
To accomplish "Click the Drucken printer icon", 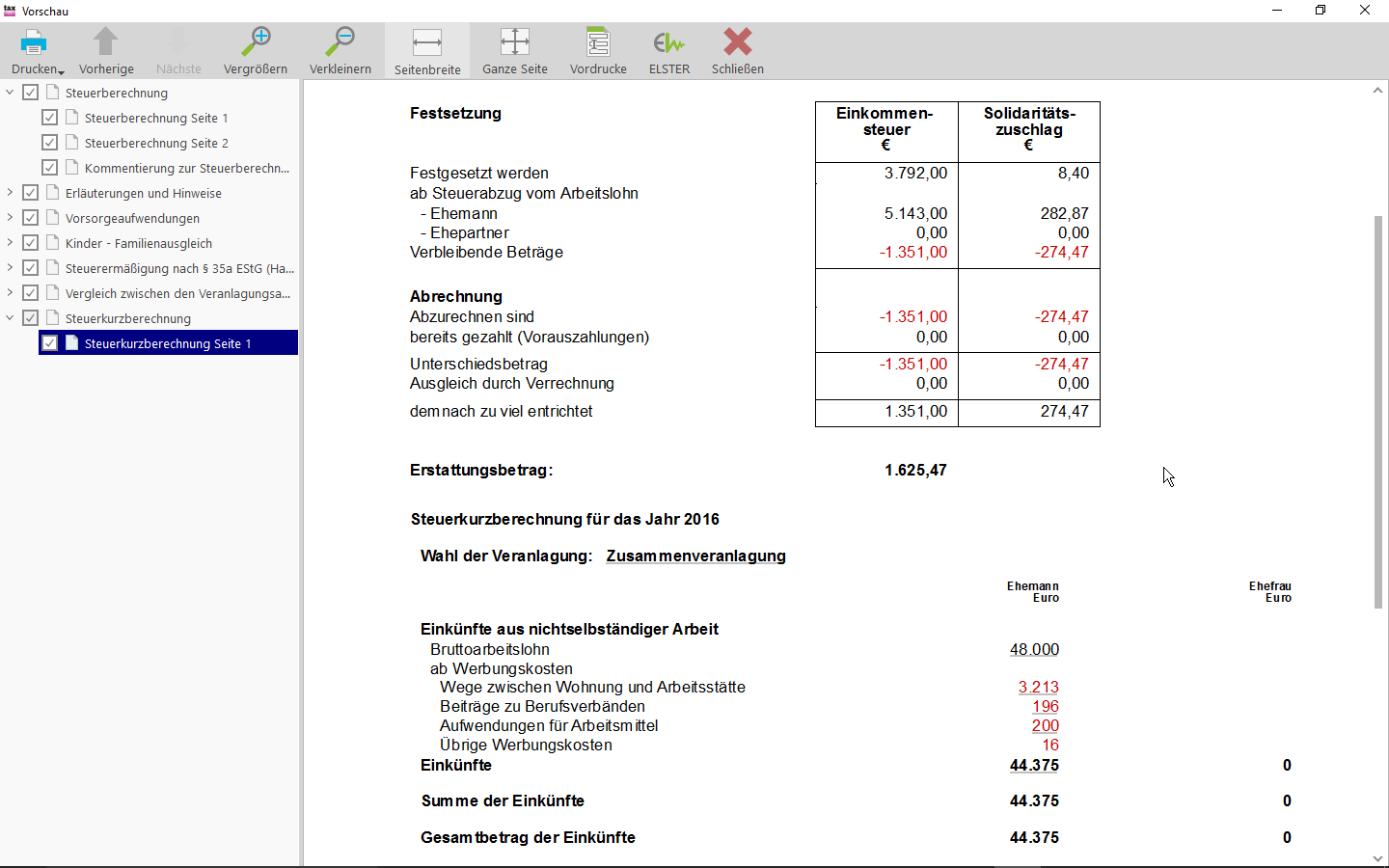I will (x=34, y=43).
